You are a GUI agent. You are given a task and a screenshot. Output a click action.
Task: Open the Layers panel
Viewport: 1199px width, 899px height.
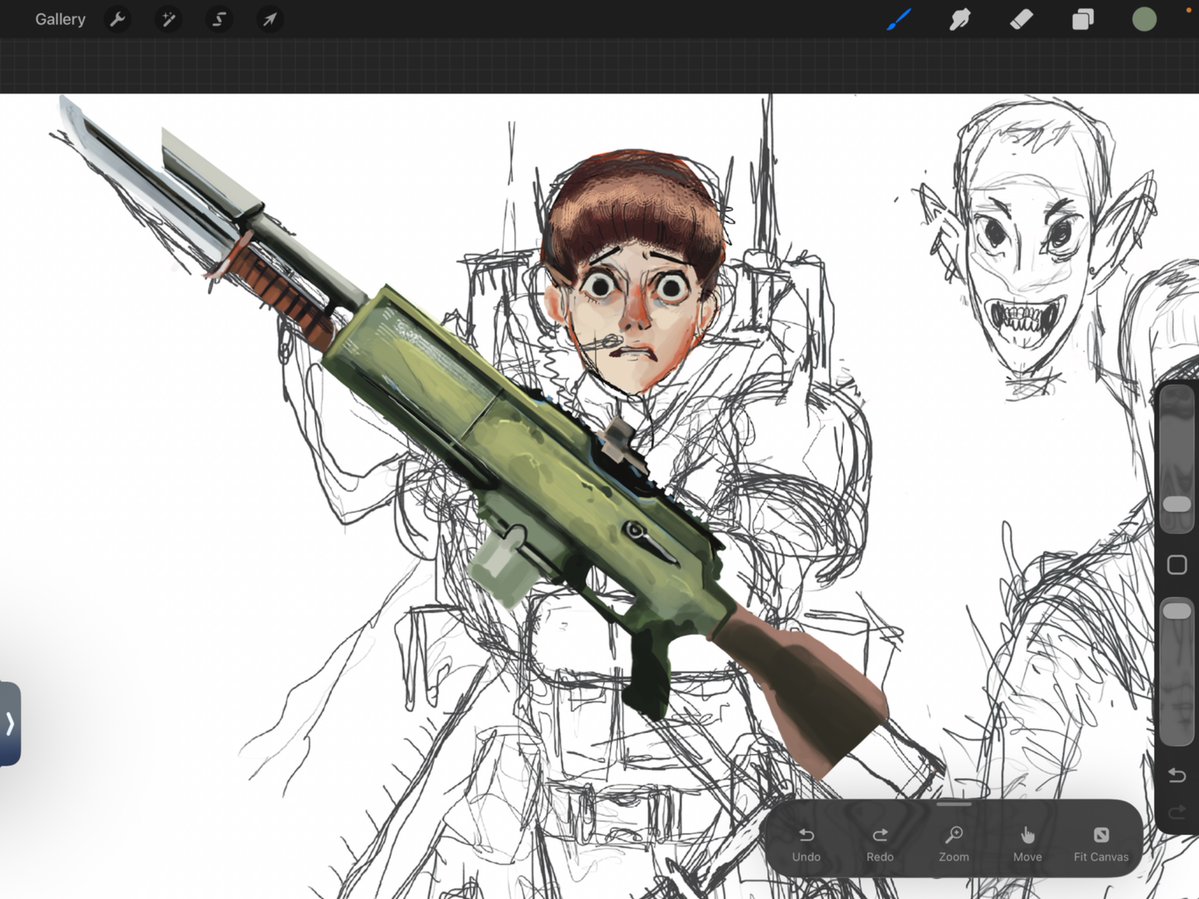[x=1083, y=19]
